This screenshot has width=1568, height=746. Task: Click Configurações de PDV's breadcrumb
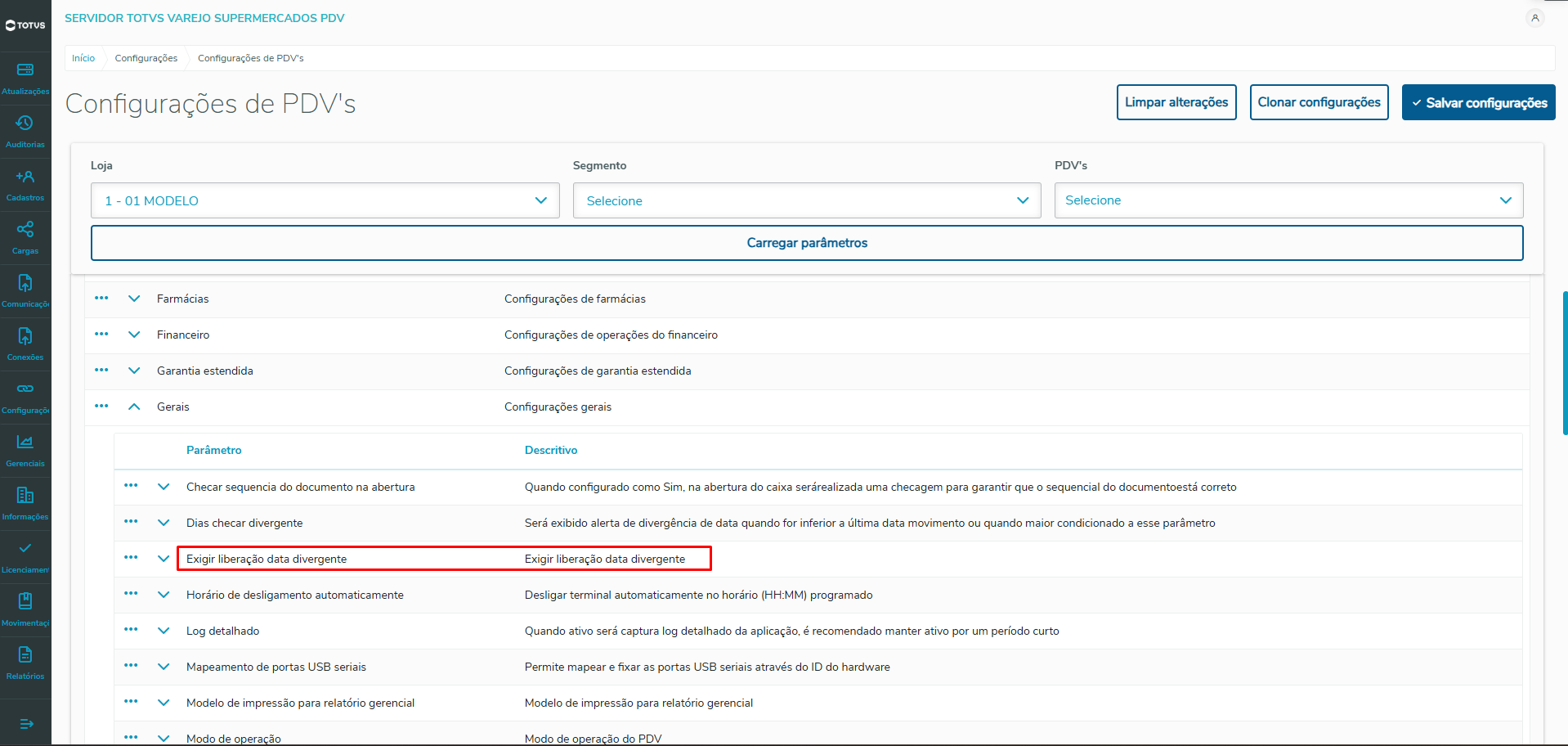click(x=251, y=58)
